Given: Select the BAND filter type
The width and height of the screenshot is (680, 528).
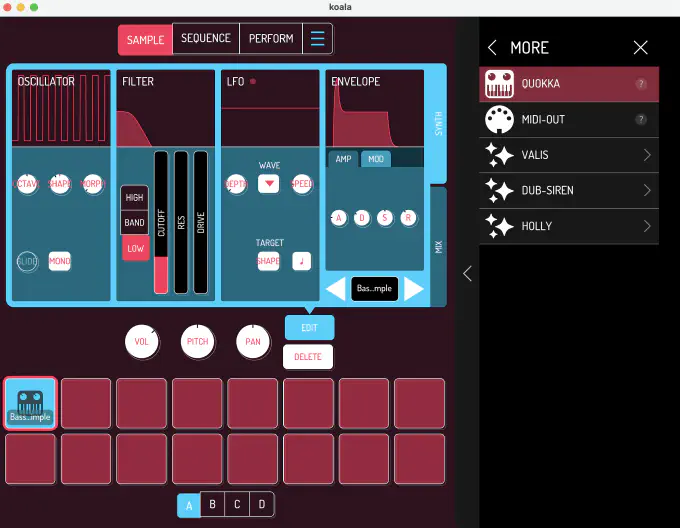Looking at the screenshot, I should [134, 222].
